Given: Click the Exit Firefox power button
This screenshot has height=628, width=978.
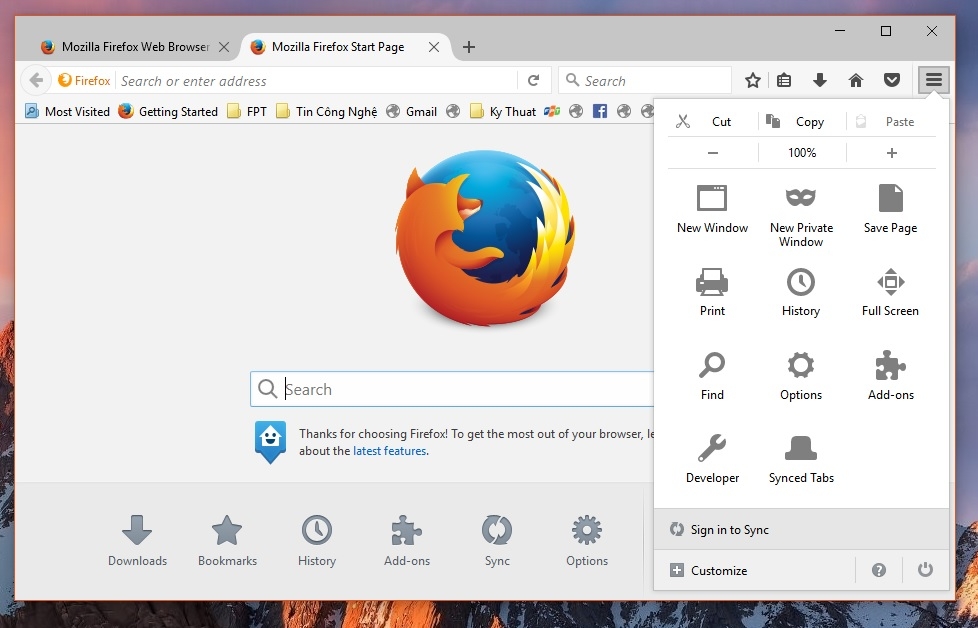Looking at the screenshot, I should pos(926,570).
